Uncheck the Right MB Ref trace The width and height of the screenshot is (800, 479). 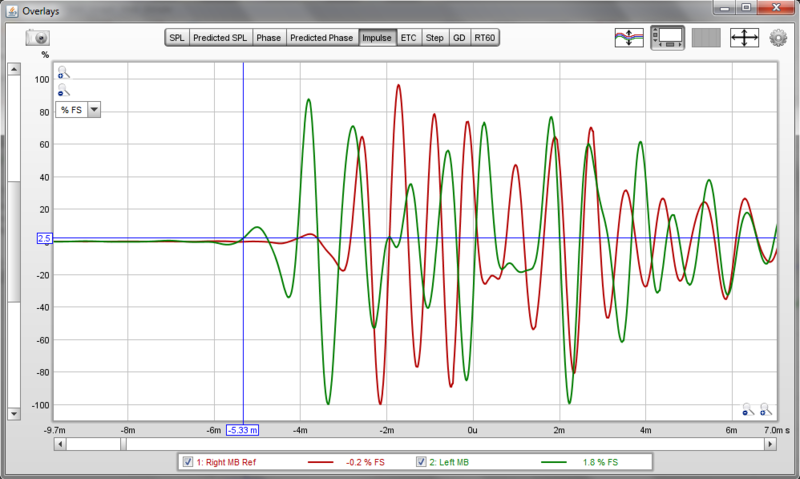click(188, 462)
